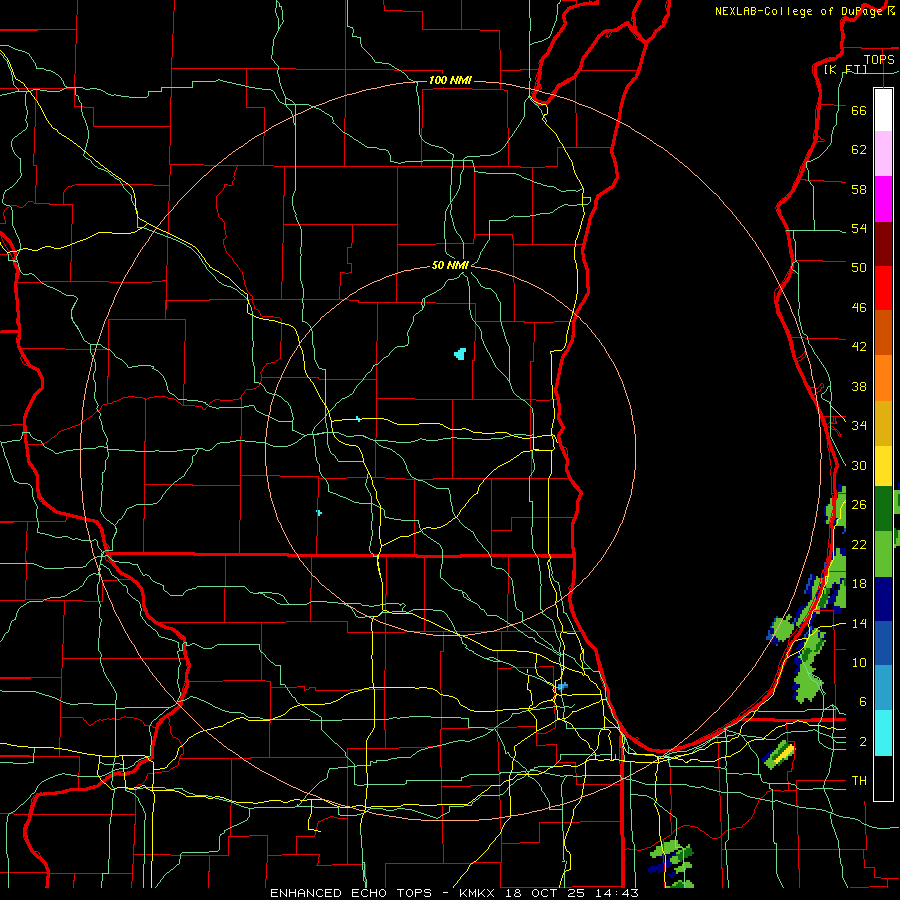Click the "KMKX" radar site identifier
Screen dimensions: 900x900
pyautogui.click(x=476, y=893)
